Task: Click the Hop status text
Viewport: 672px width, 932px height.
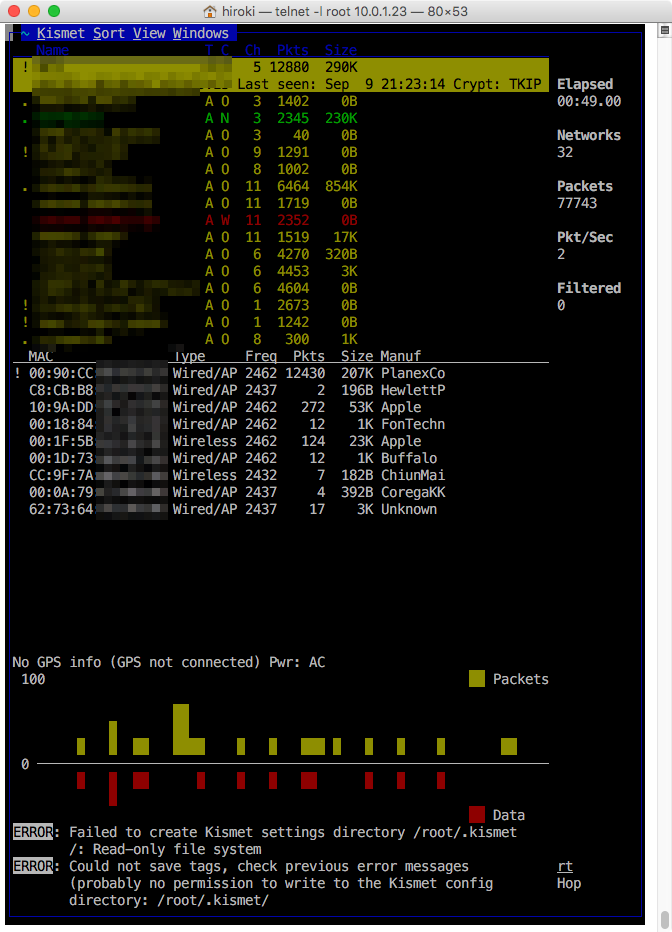Action: [569, 883]
